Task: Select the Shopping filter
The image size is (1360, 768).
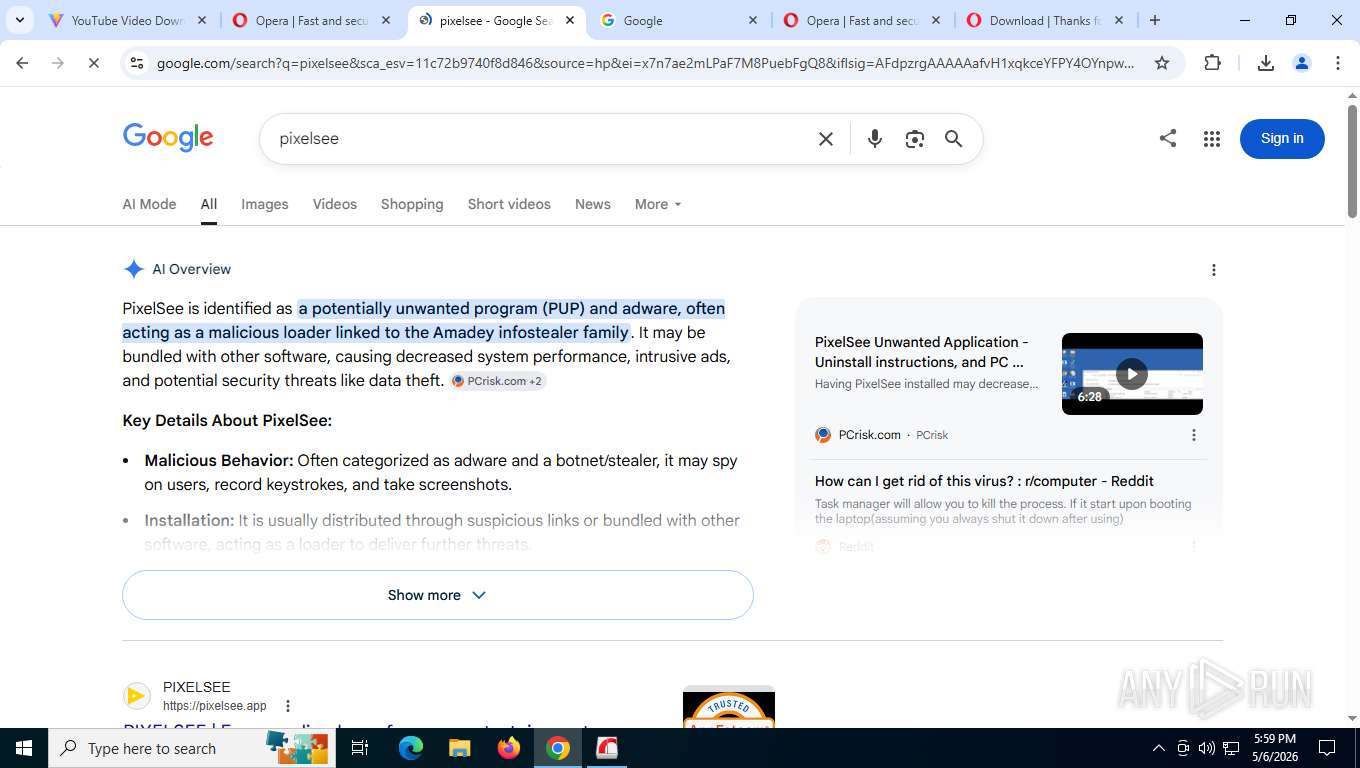Action: pyautogui.click(x=412, y=204)
